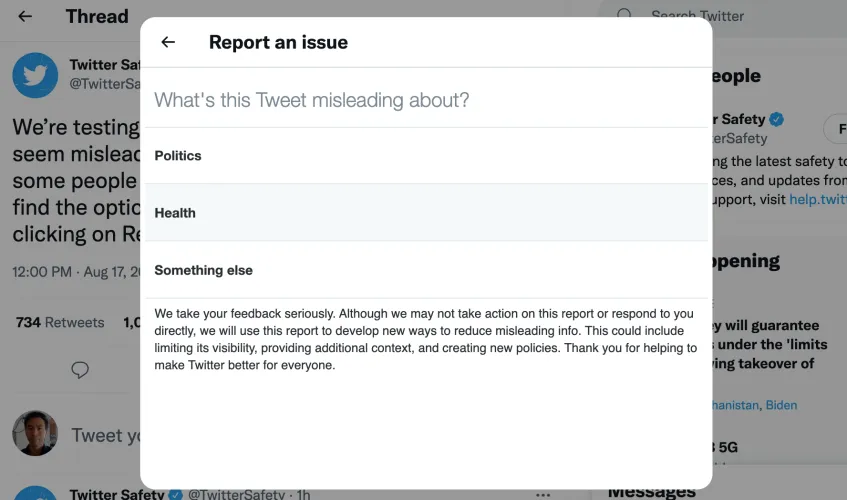847x500 pixels.
Task: Click your profile photo beside reply box
Action: click(x=35, y=434)
